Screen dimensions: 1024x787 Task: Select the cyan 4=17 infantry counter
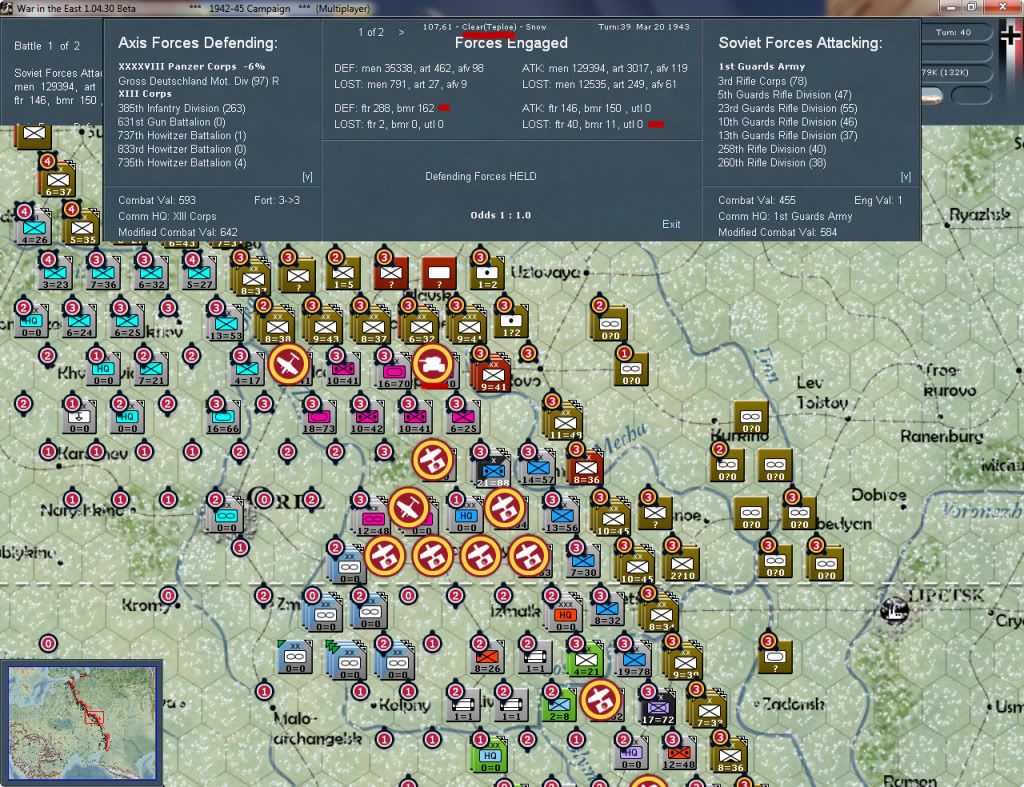point(247,370)
